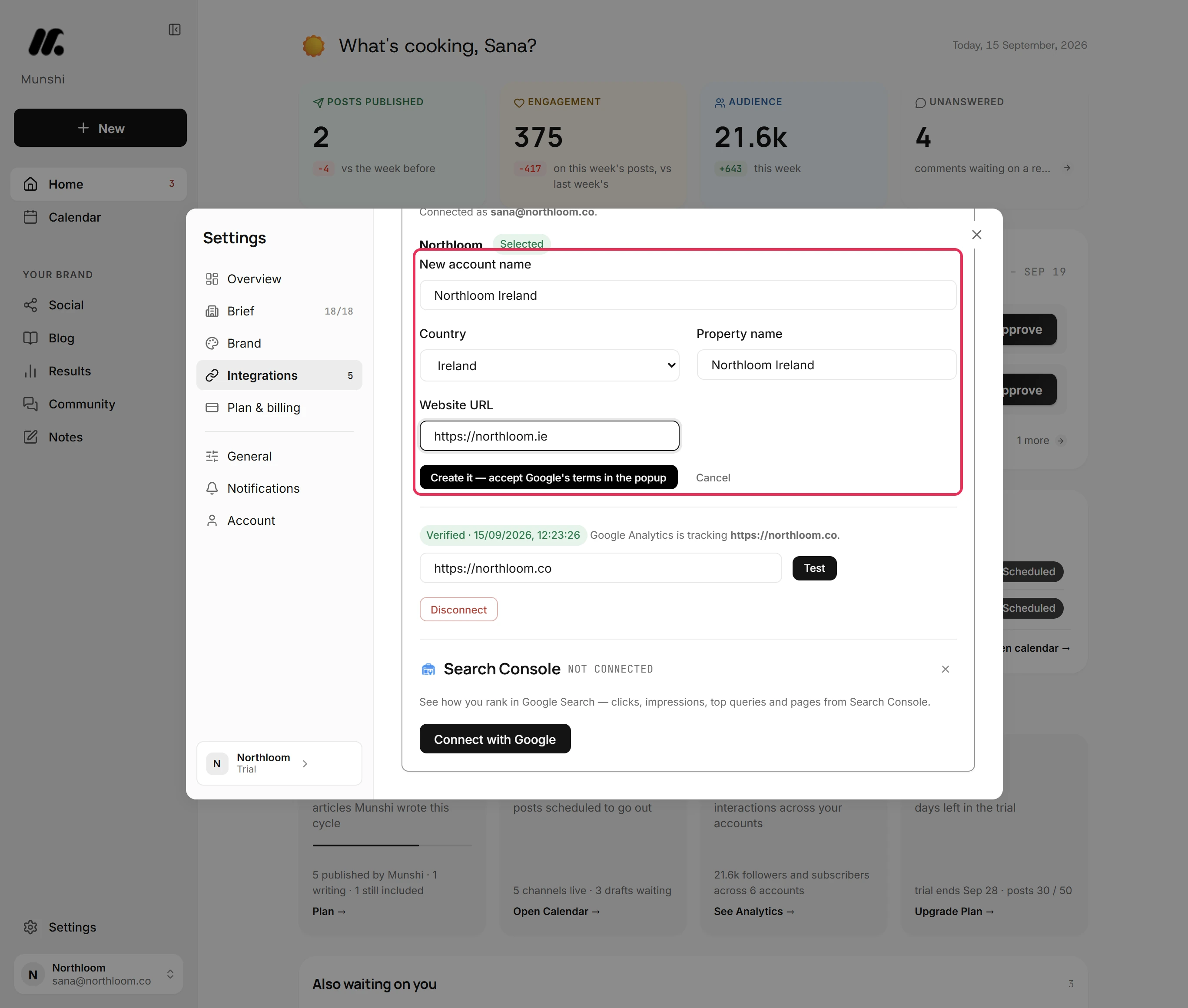Screen dimensions: 1188x1008
Task: Click the Test button
Action: [x=814, y=568]
